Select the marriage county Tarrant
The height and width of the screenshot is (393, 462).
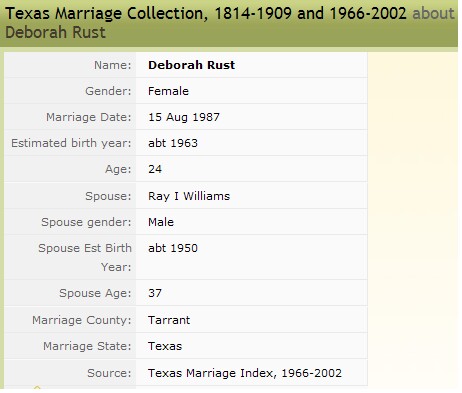(169, 320)
